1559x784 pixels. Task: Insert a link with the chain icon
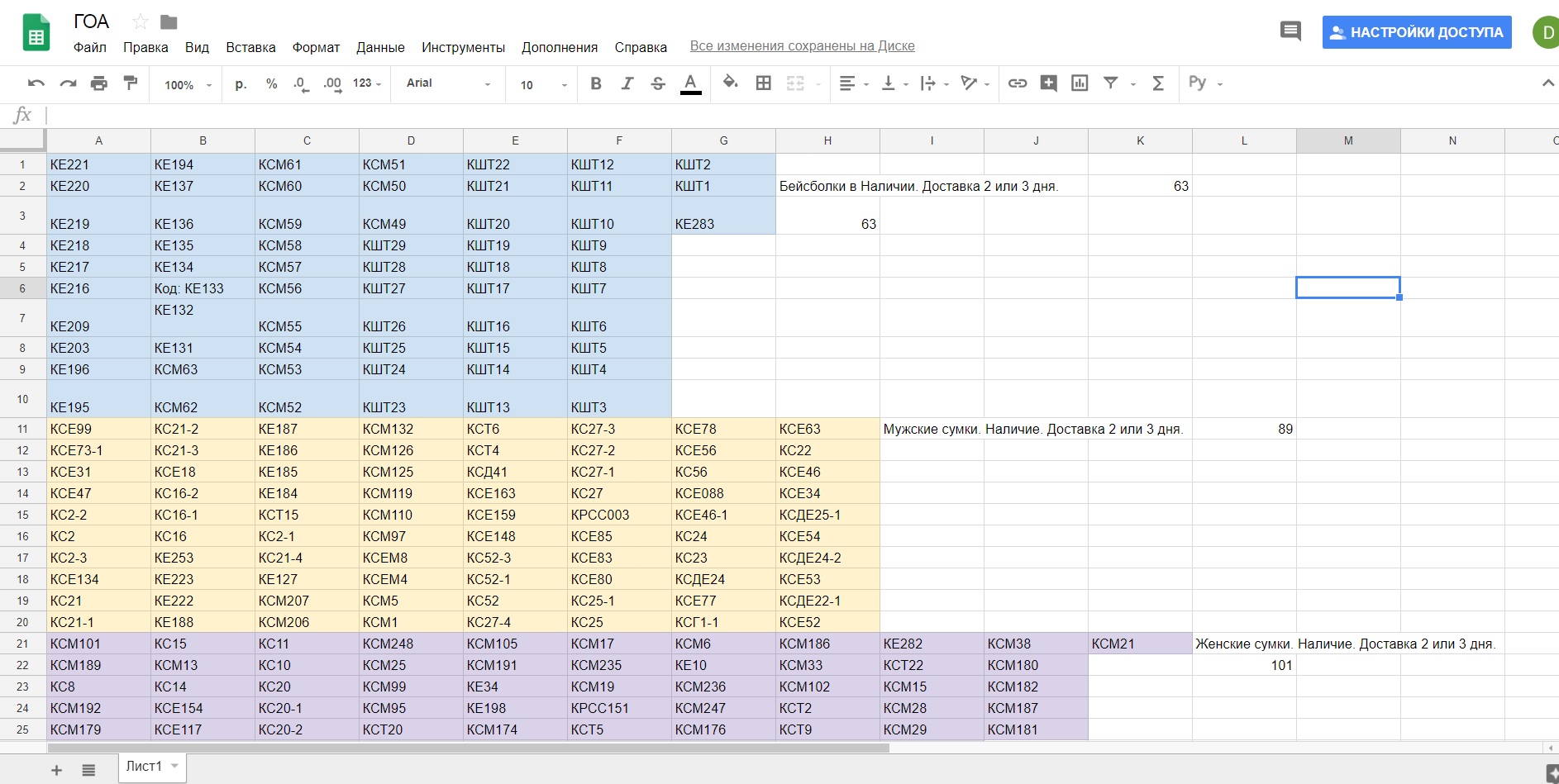tap(1018, 83)
